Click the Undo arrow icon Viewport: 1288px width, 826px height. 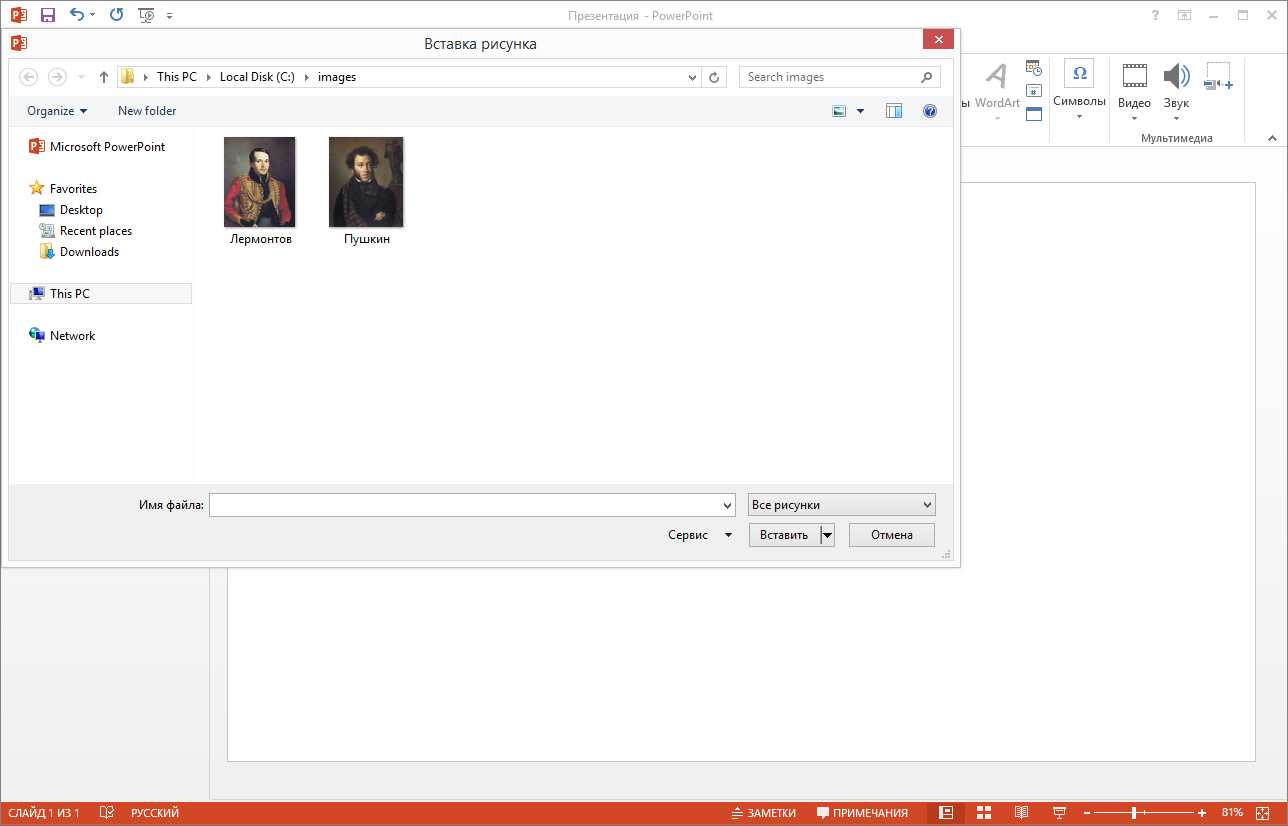[77, 15]
